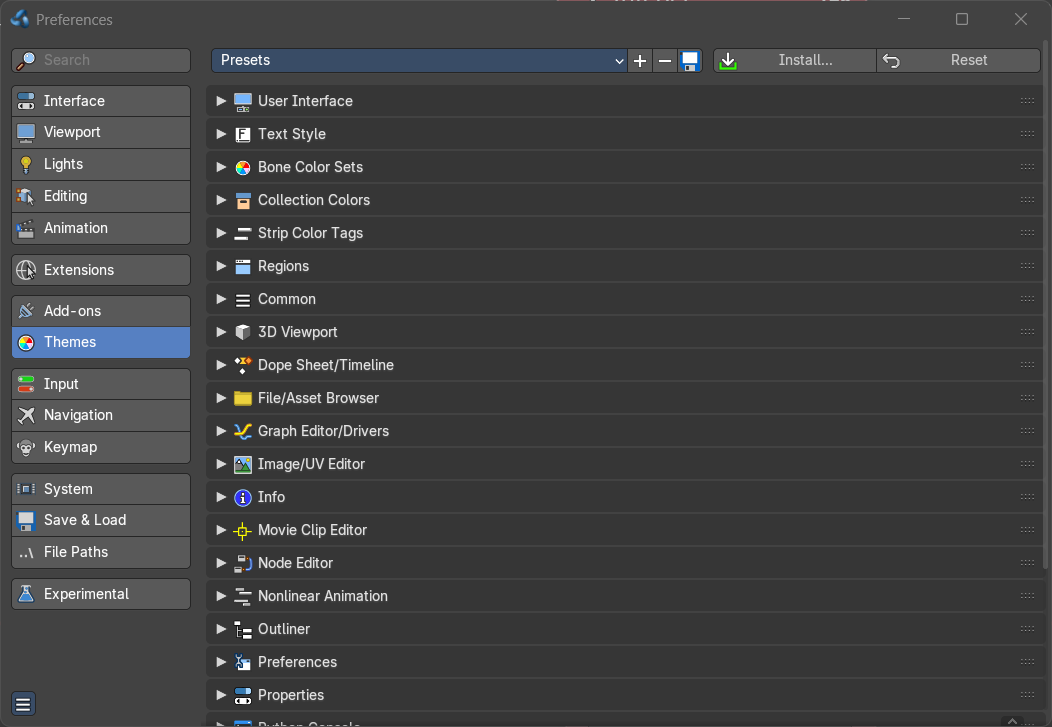
Task: Click the Install... theme button
Action: [x=795, y=60]
